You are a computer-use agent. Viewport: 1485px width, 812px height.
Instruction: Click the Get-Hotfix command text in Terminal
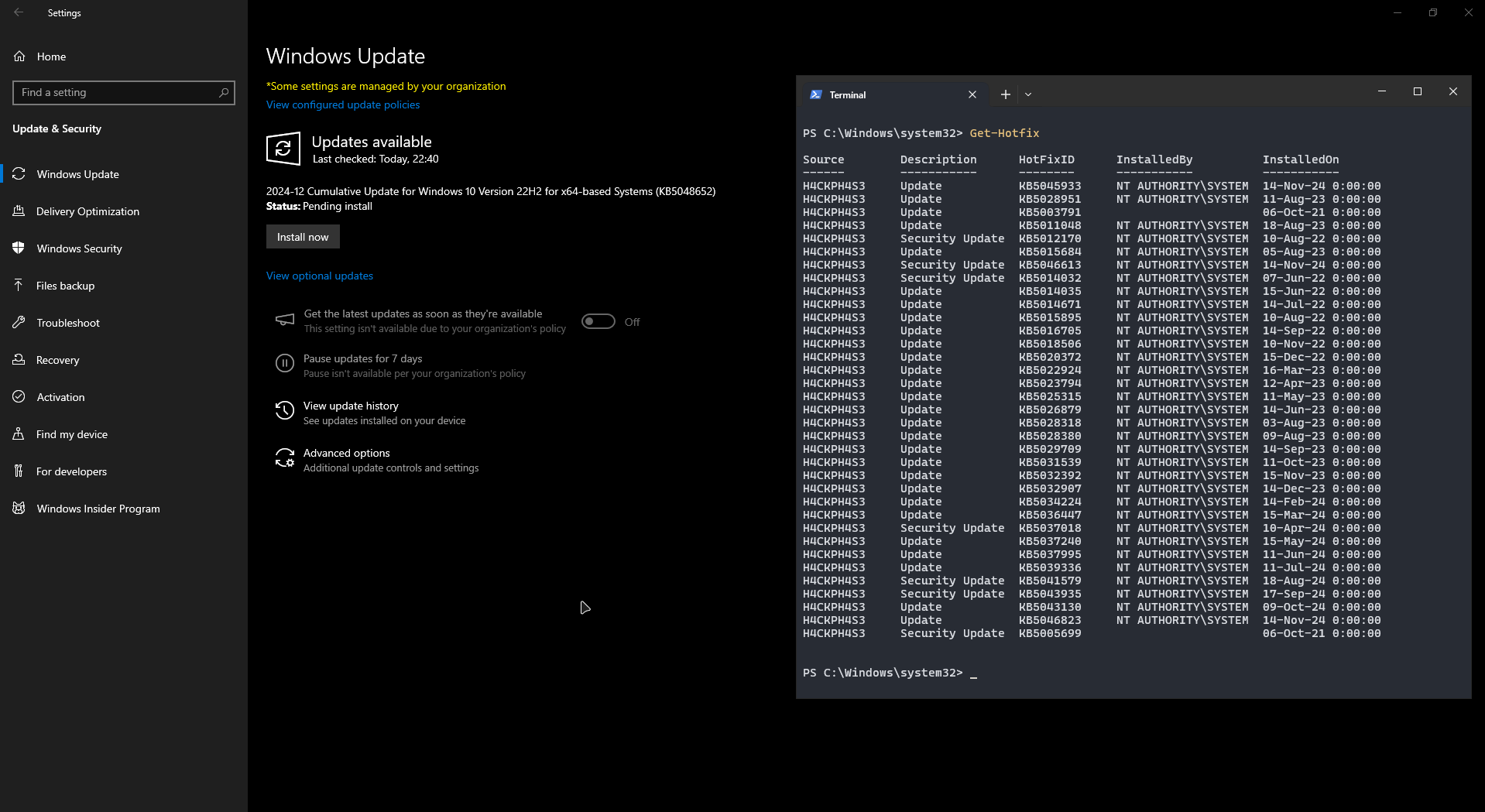click(x=1004, y=133)
